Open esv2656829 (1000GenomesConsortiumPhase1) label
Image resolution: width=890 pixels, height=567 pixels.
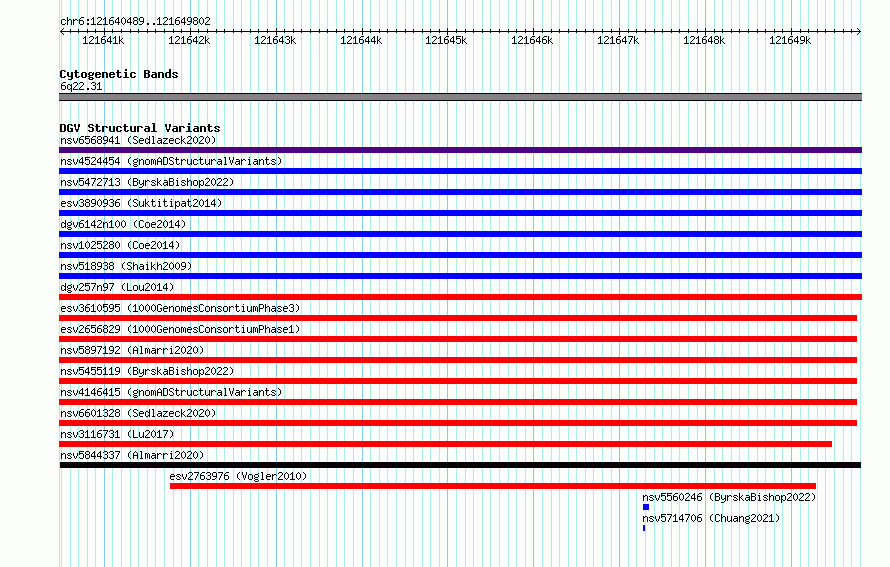coord(180,329)
